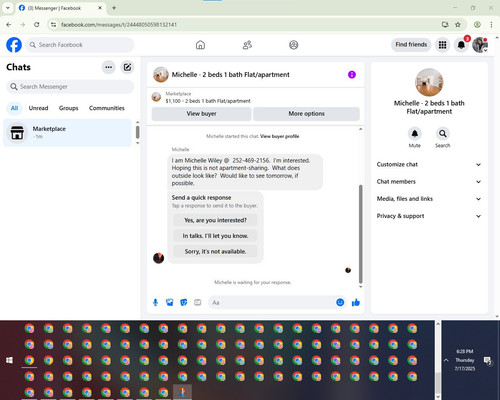Bookmark this page star icon
The image size is (500, 400).
coord(458,25)
